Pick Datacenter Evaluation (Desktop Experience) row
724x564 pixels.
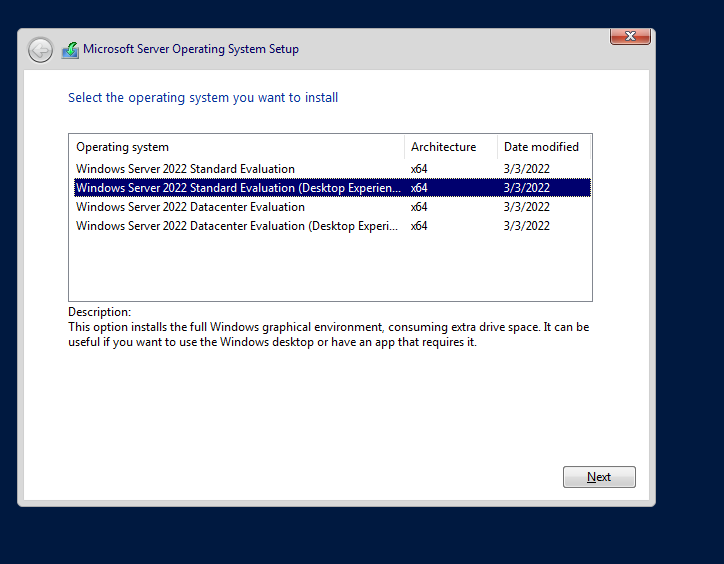coord(238,226)
